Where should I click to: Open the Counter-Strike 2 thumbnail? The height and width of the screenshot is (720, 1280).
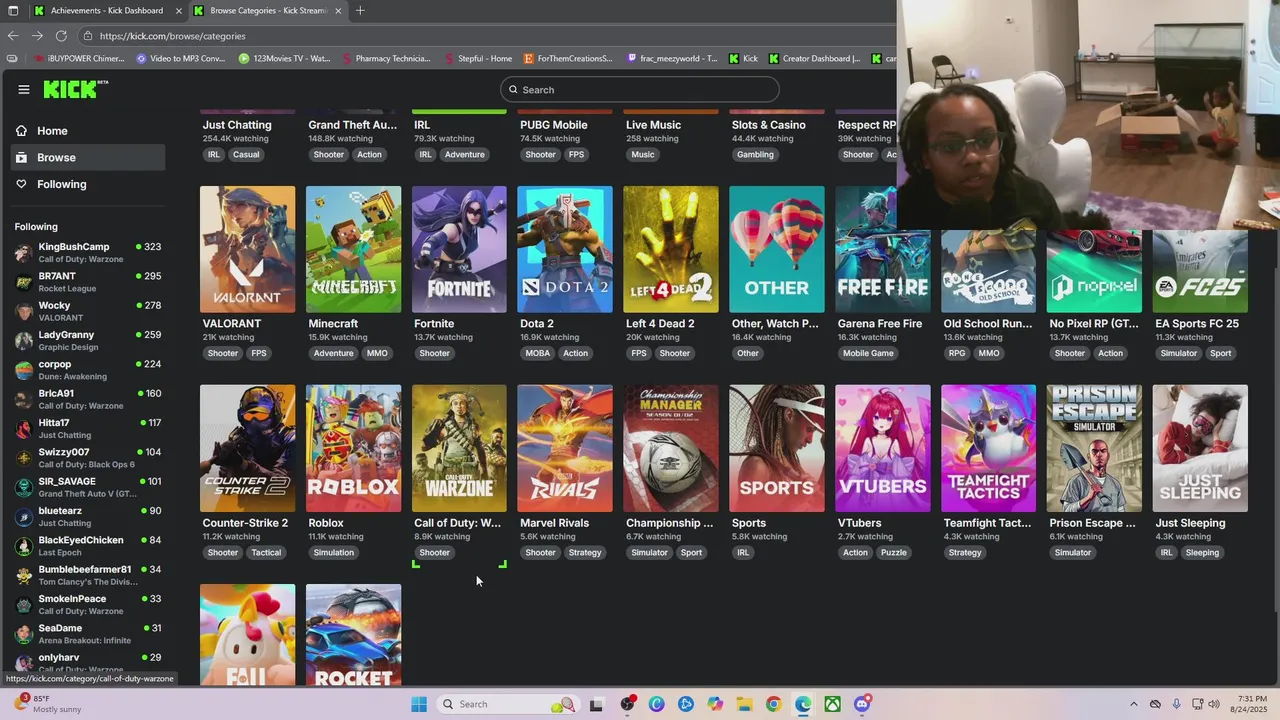point(247,448)
